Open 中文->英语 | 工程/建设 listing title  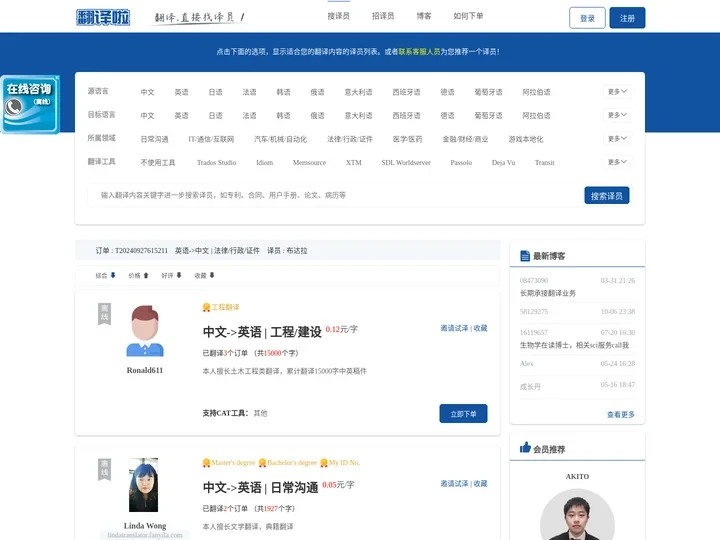[x=262, y=332]
